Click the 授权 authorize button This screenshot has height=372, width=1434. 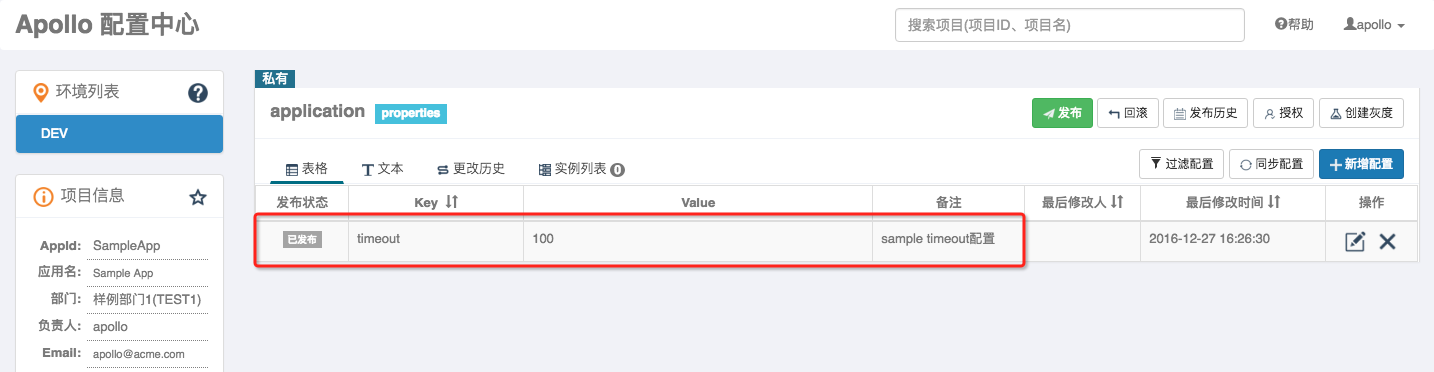coord(1284,113)
